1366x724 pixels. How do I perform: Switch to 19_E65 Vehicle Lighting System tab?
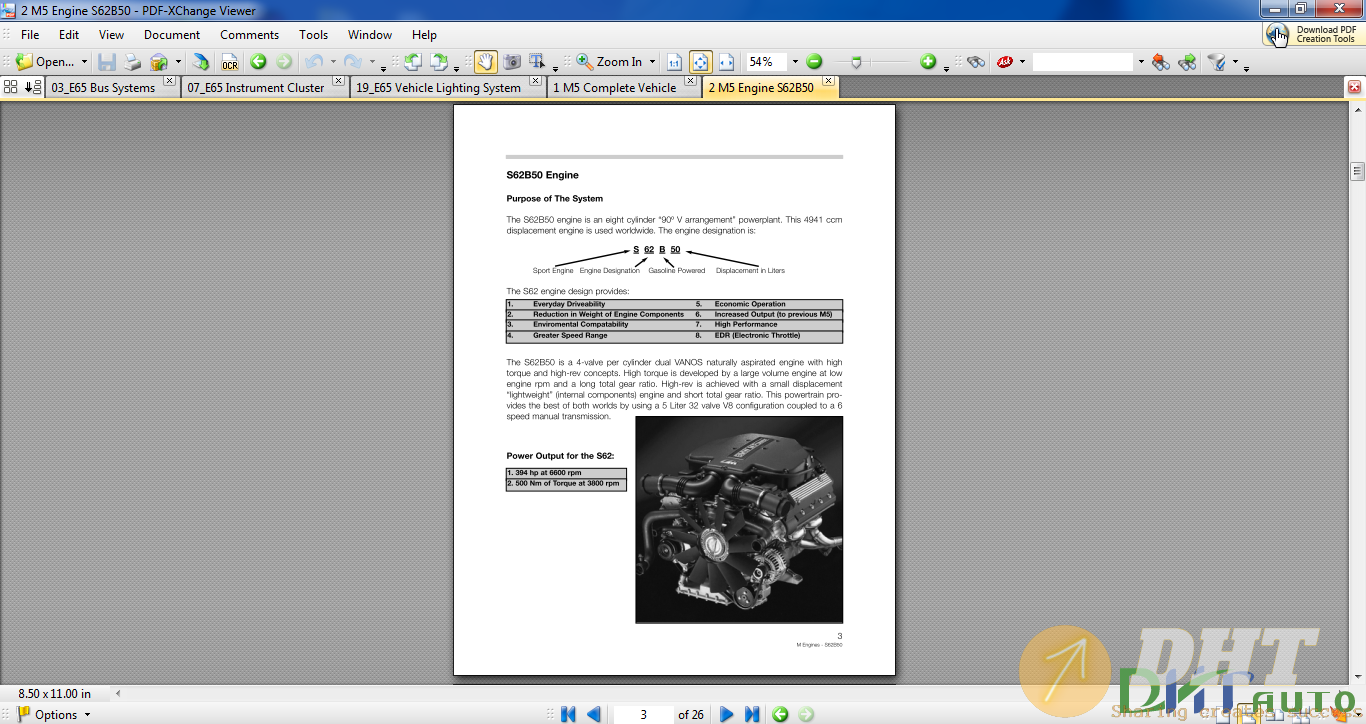(x=438, y=88)
